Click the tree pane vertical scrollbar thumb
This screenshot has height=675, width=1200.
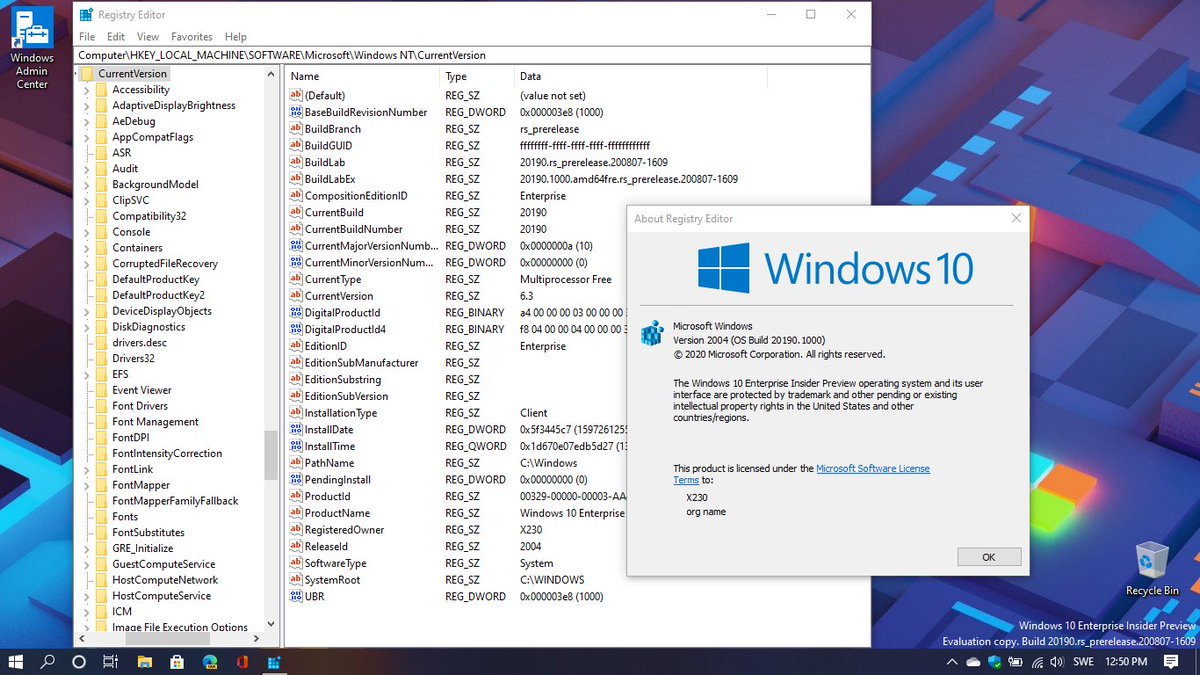coord(271,455)
